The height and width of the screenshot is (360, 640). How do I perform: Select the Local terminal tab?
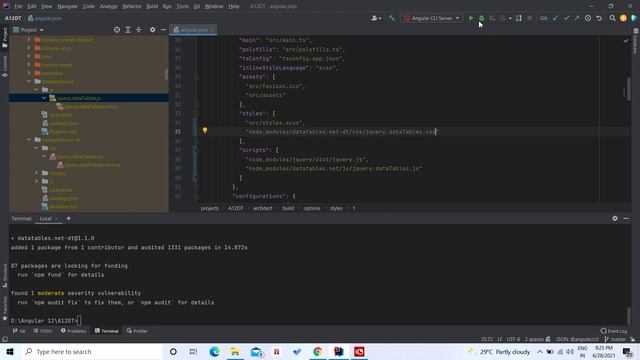(x=46, y=219)
